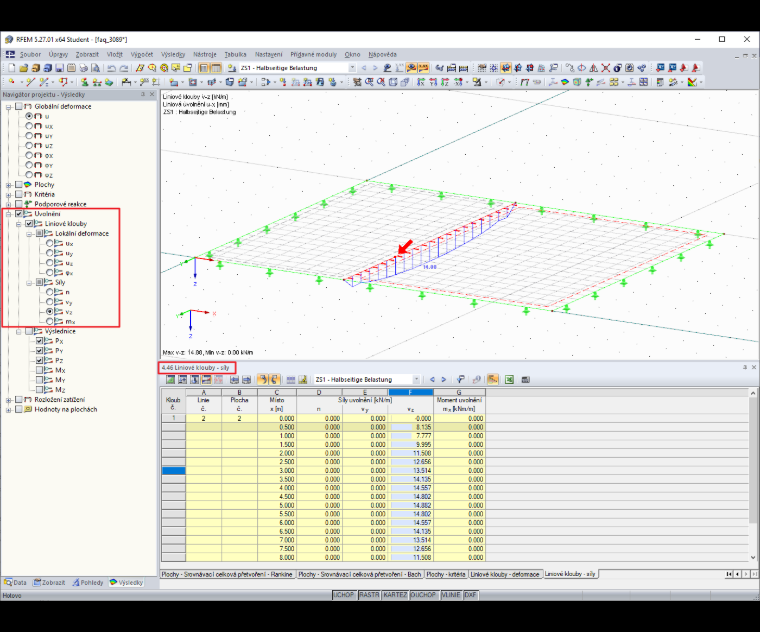Click next load case arrow in table toolbar
Image resolution: width=760 pixels, height=632 pixels.
[443, 379]
